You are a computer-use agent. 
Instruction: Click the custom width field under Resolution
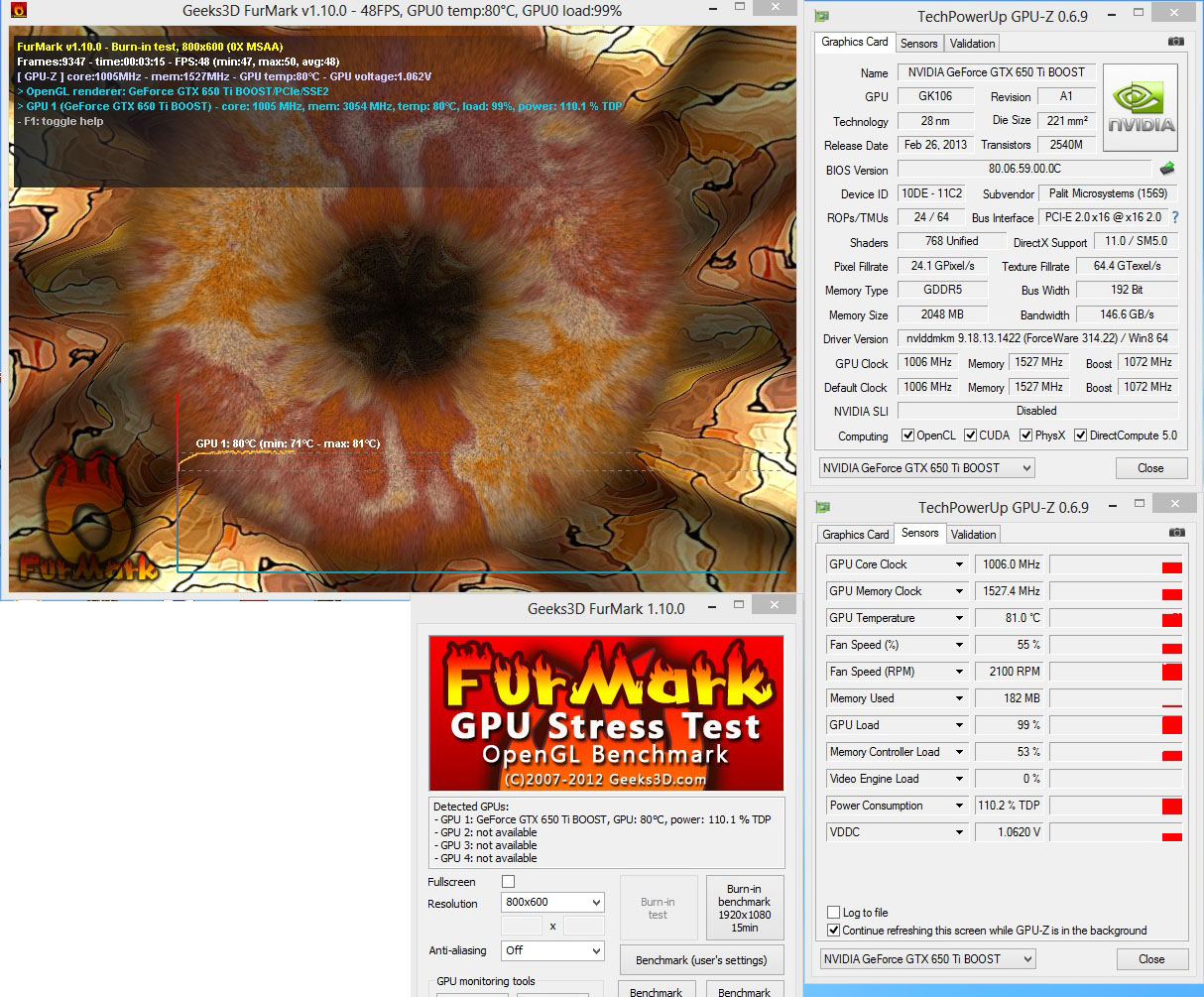click(x=522, y=926)
